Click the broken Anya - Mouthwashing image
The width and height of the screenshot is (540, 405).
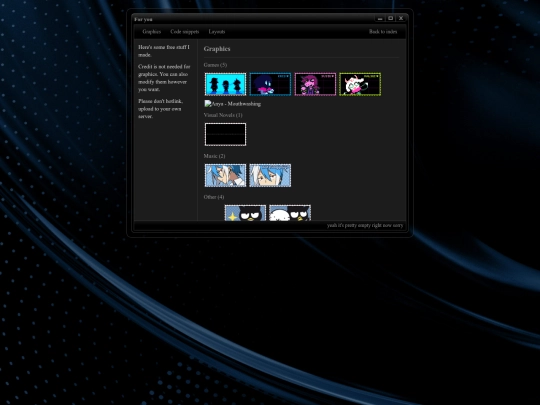(232, 104)
